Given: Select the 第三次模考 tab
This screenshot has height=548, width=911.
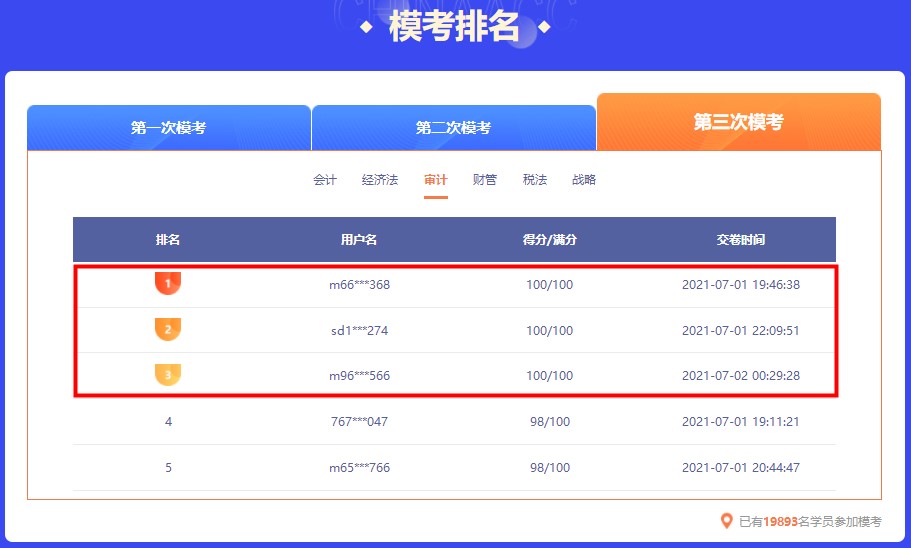Looking at the screenshot, I should [739, 122].
